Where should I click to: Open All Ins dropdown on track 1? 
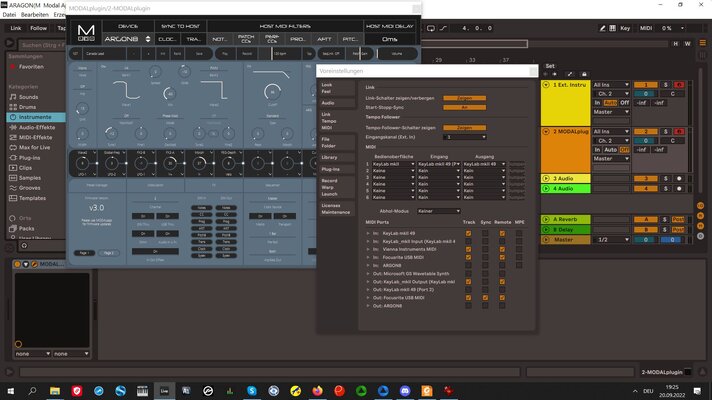pos(611,85)
